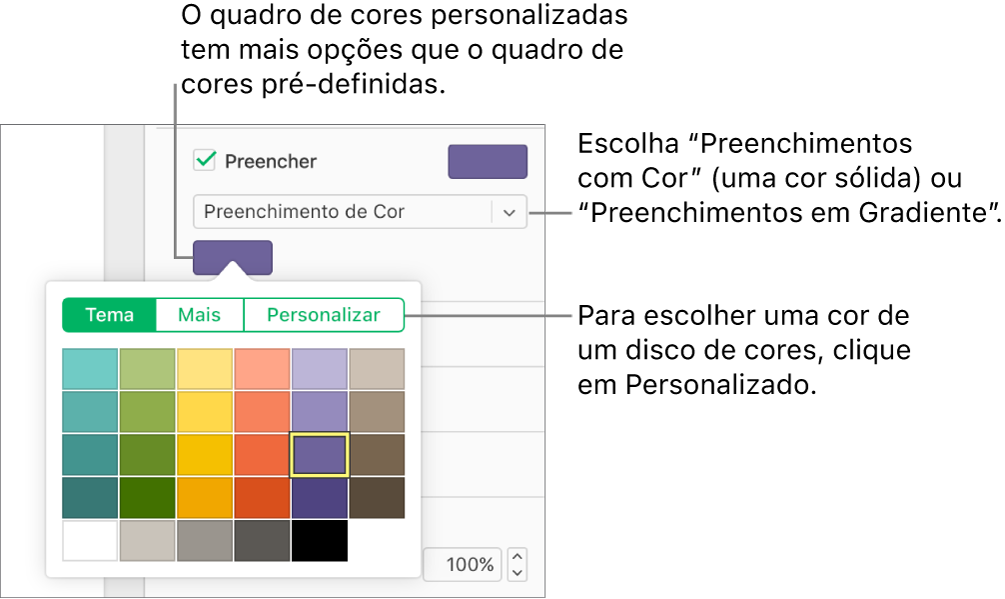Decrease the value with stepper down arrow
Image resolution: width=1005 pixels, height=599 pixels.
click(x=517, y=573)
